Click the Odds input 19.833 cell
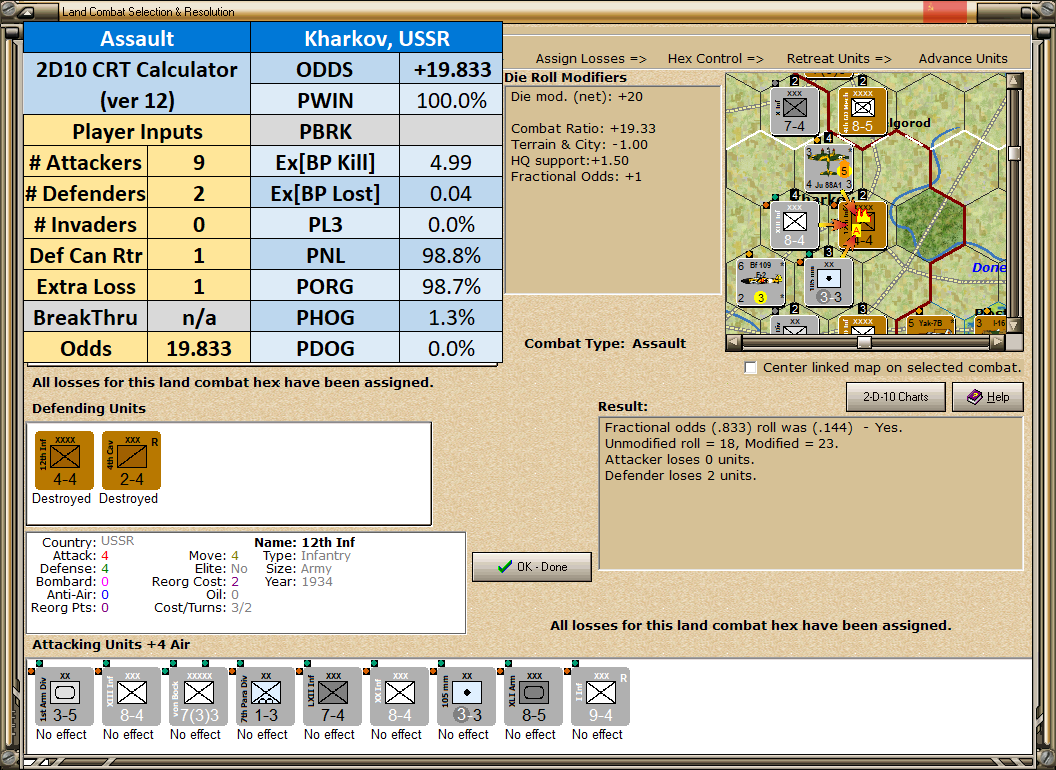Viewport: 1056px width, 770px height. 199,348
